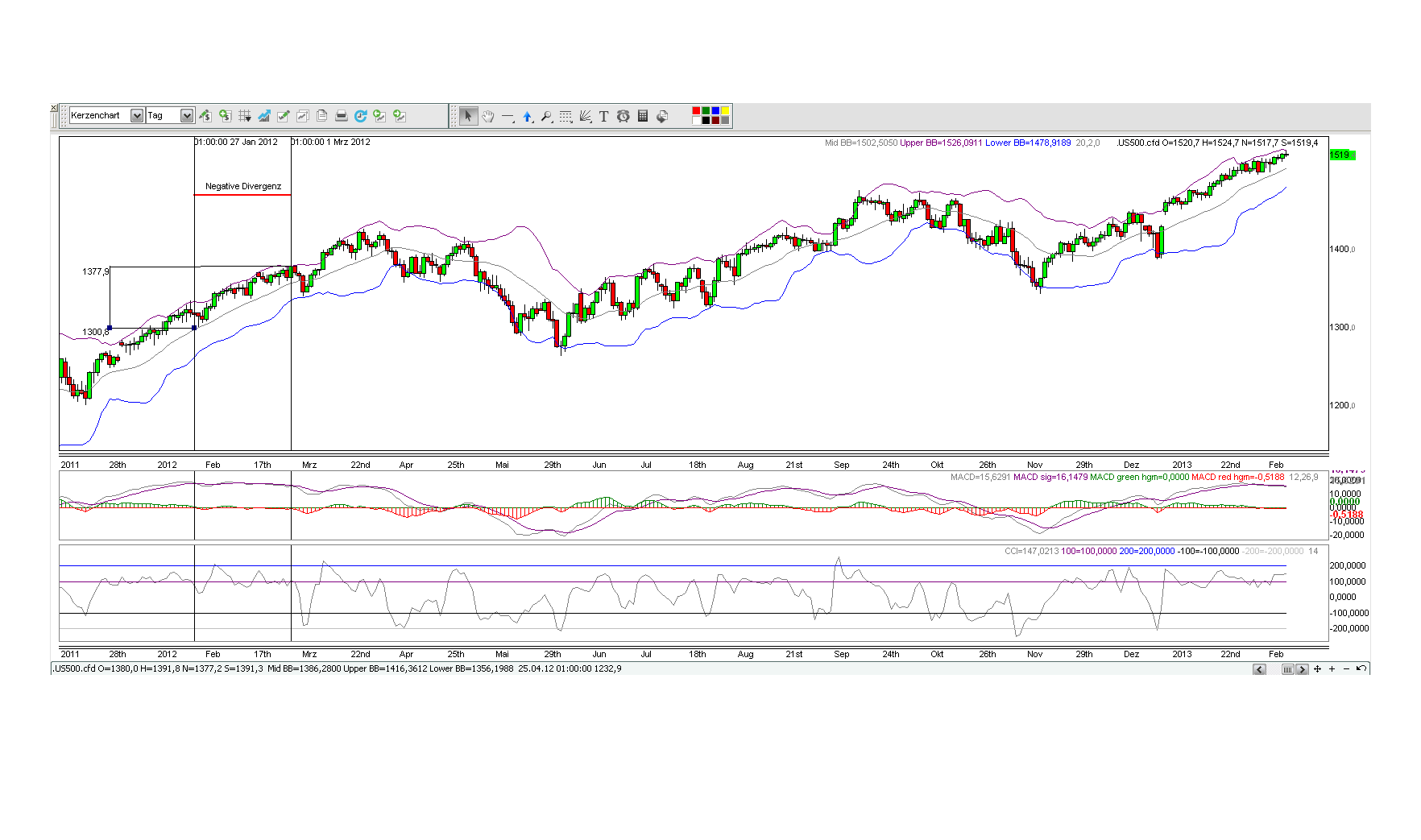Click the scroll right arrow button
The image size is (1421, 840).
point(1302,669)
